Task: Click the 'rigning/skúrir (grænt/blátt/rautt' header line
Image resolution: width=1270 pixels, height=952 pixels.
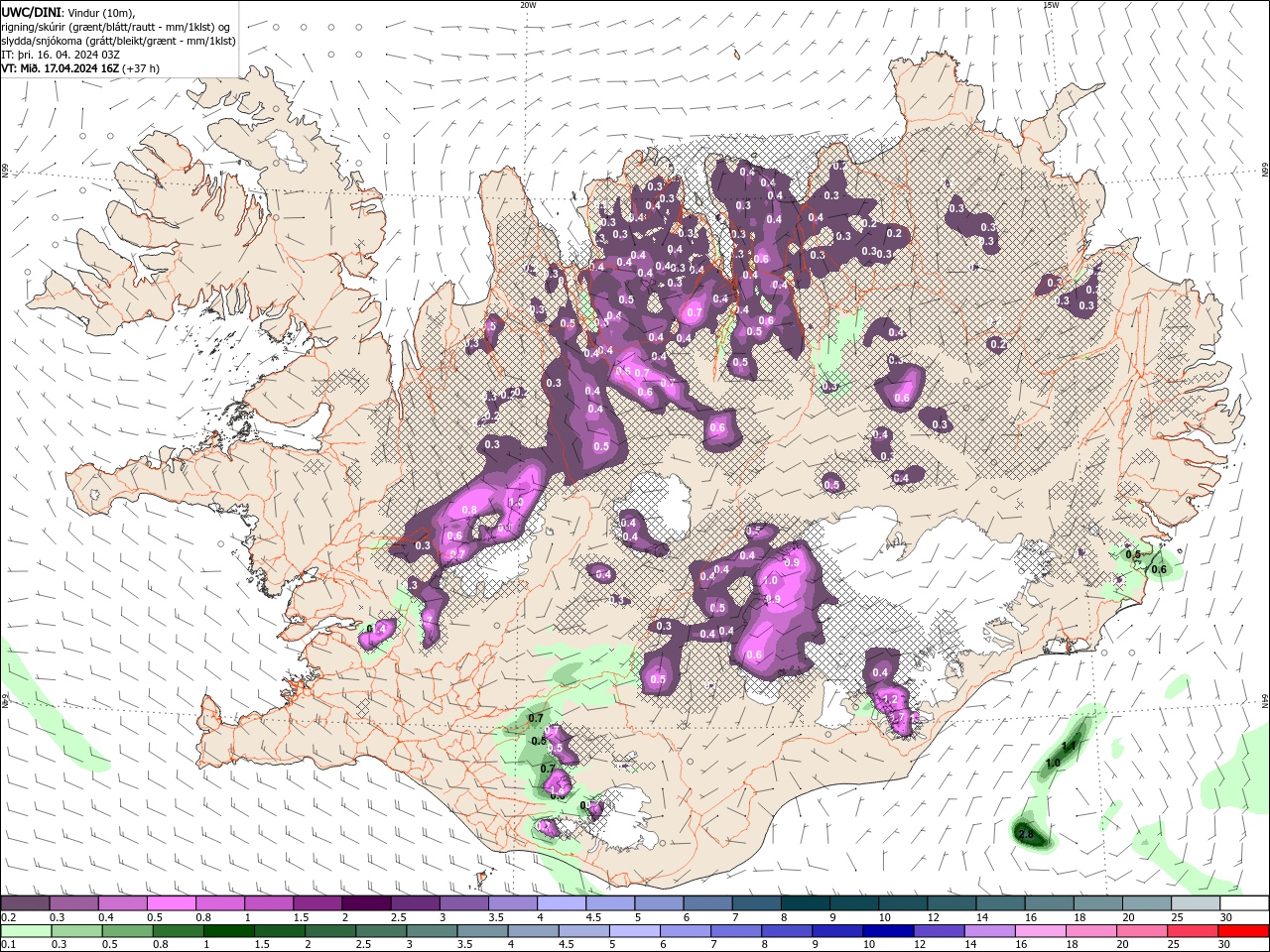Action: [116, 26]
